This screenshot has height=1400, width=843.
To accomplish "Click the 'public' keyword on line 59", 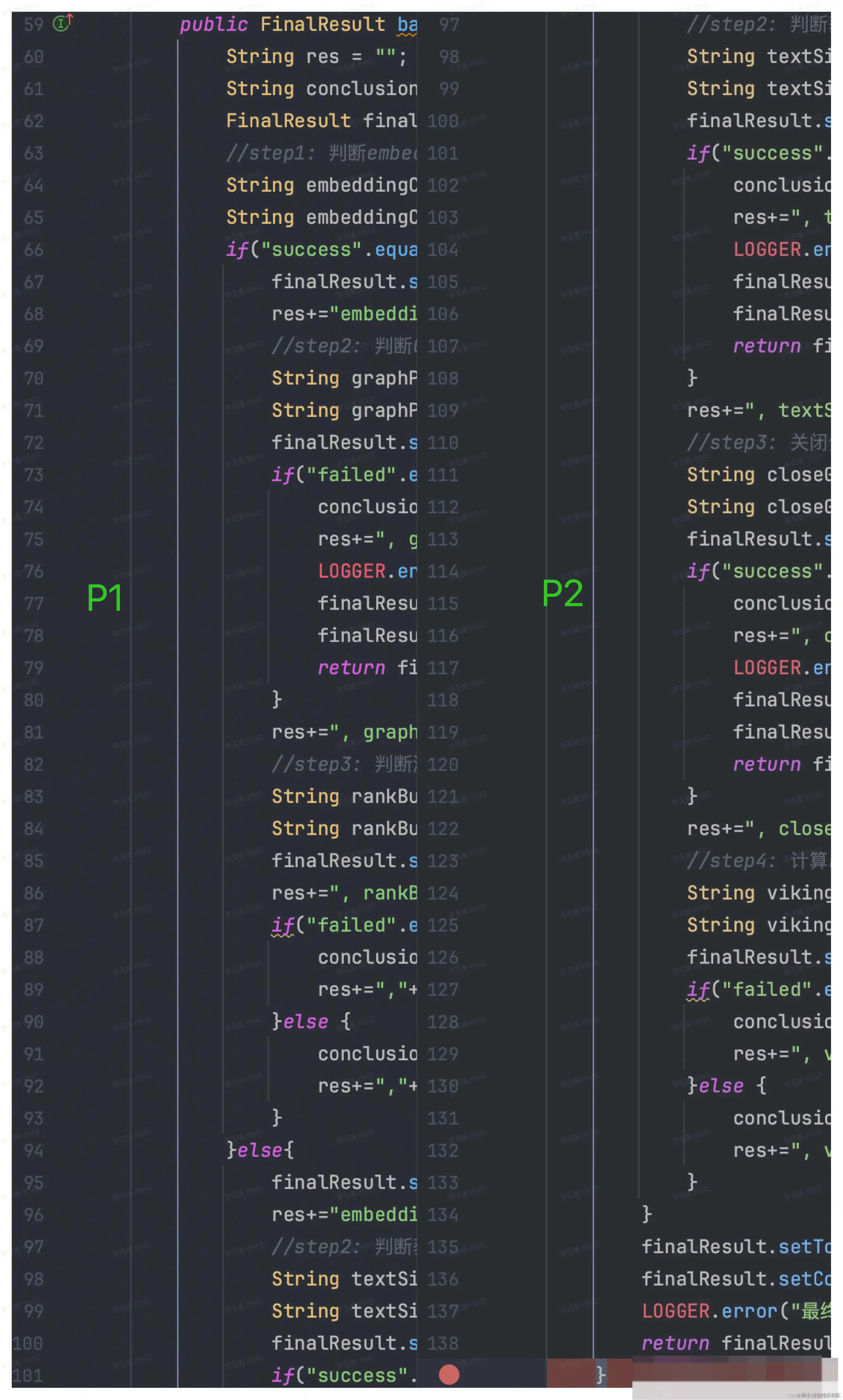I will click(214, 25).
